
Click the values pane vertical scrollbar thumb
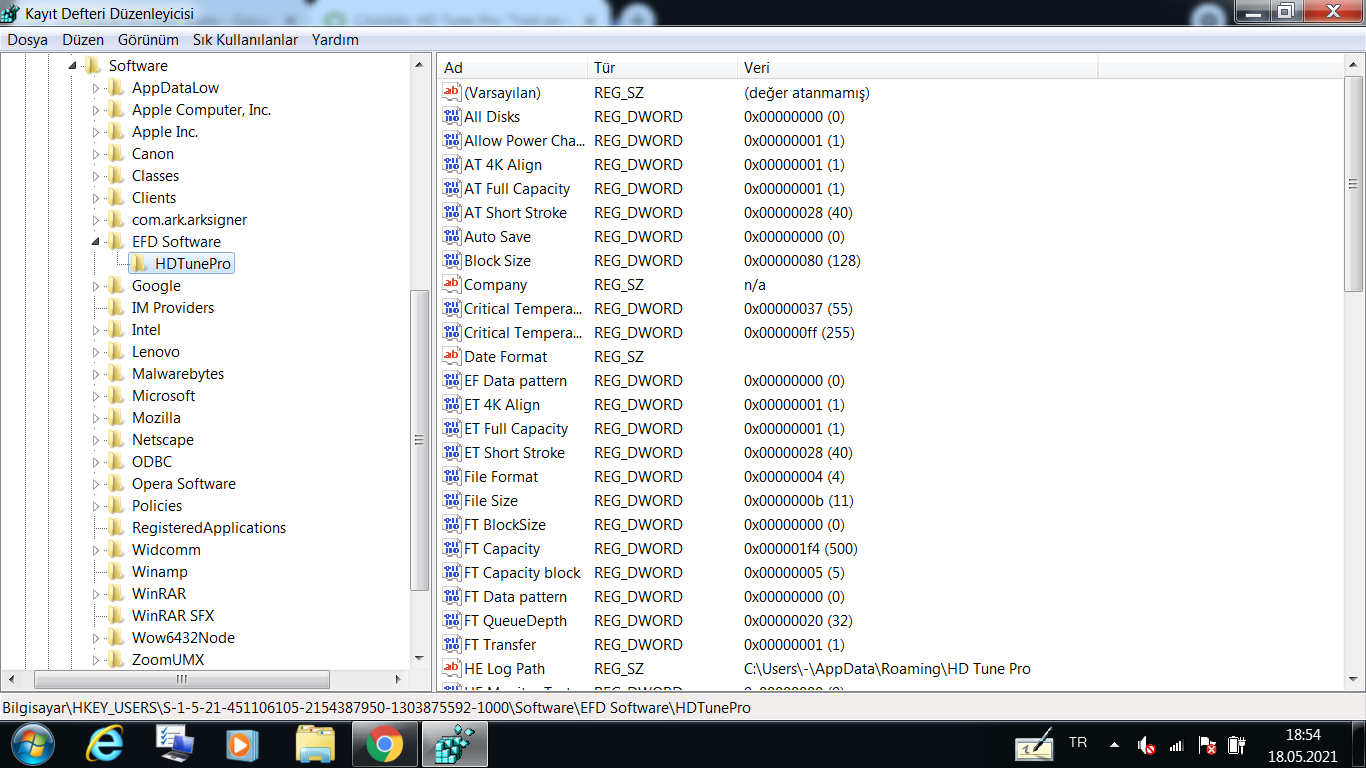click(1354, 184)
